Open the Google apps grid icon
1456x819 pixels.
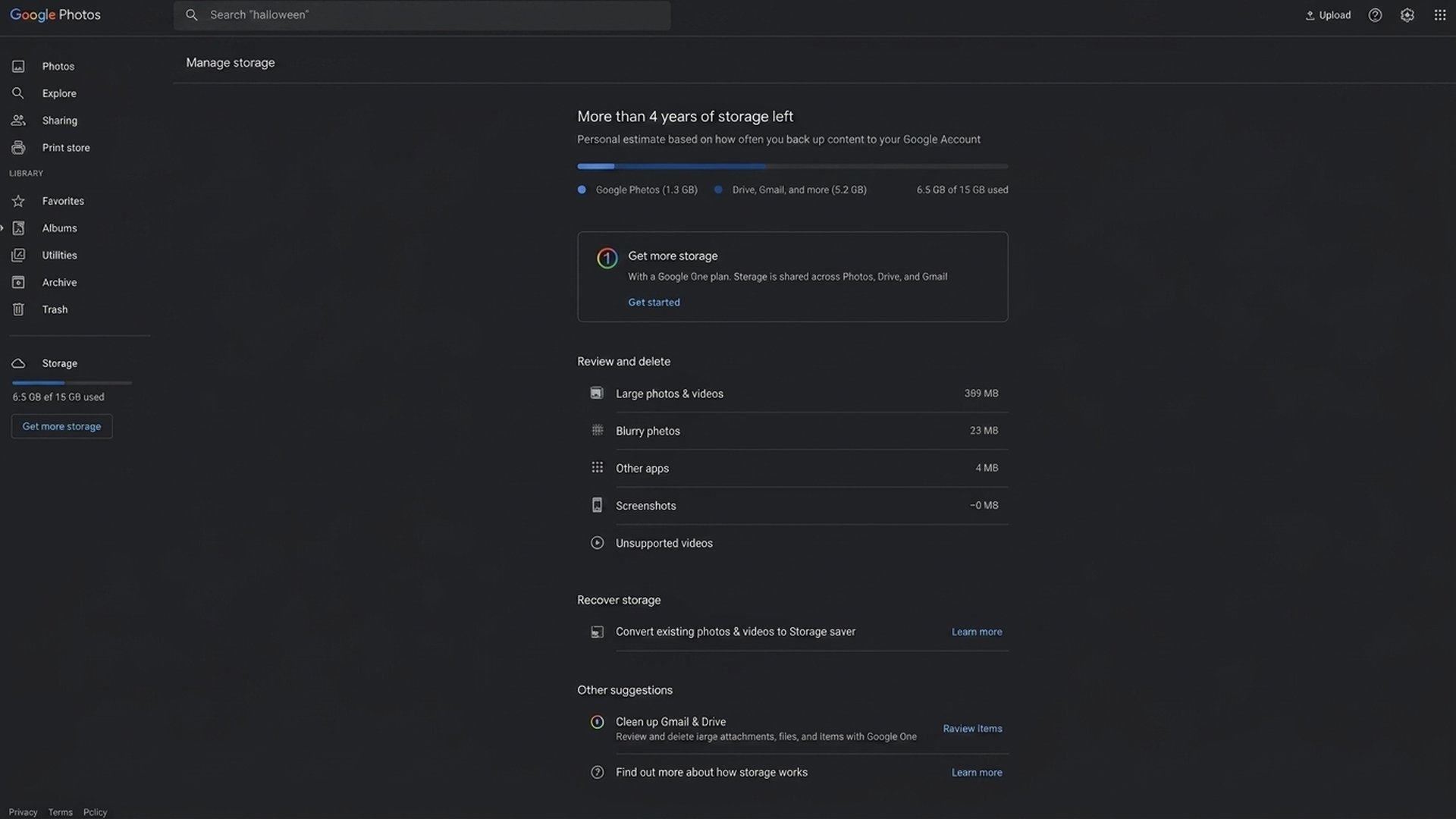coord(1440,15)
